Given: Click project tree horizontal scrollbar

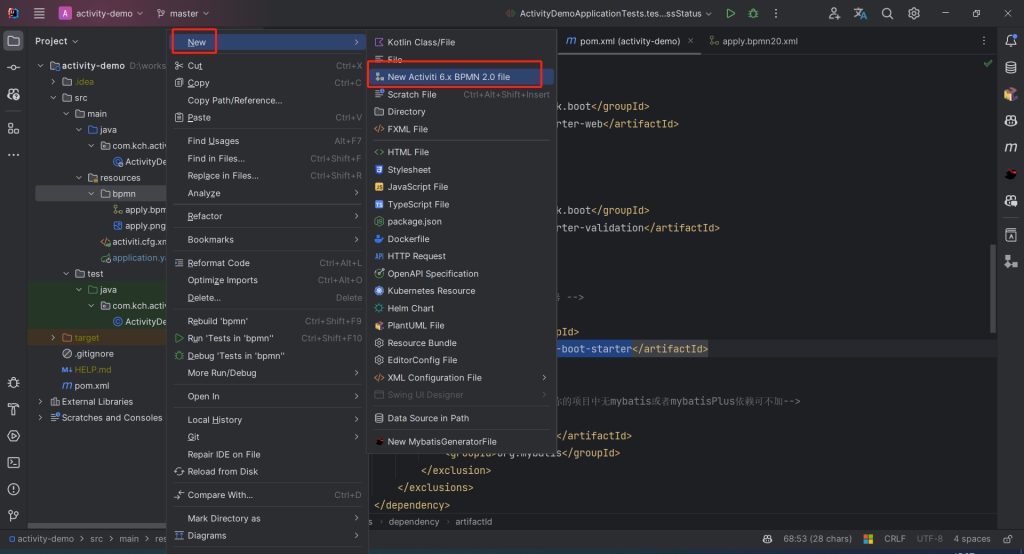Looking at the screenshot, I should (97, 525).
